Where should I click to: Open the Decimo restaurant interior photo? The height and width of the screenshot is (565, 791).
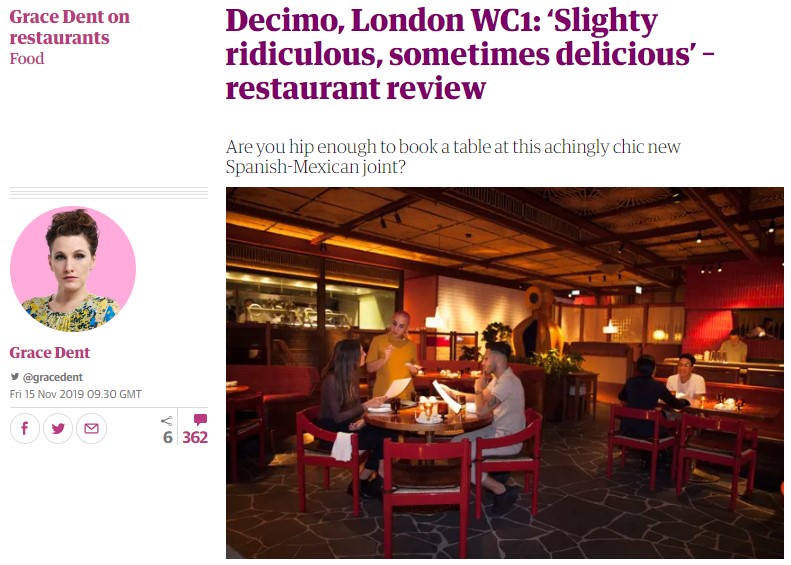point(504,373)
